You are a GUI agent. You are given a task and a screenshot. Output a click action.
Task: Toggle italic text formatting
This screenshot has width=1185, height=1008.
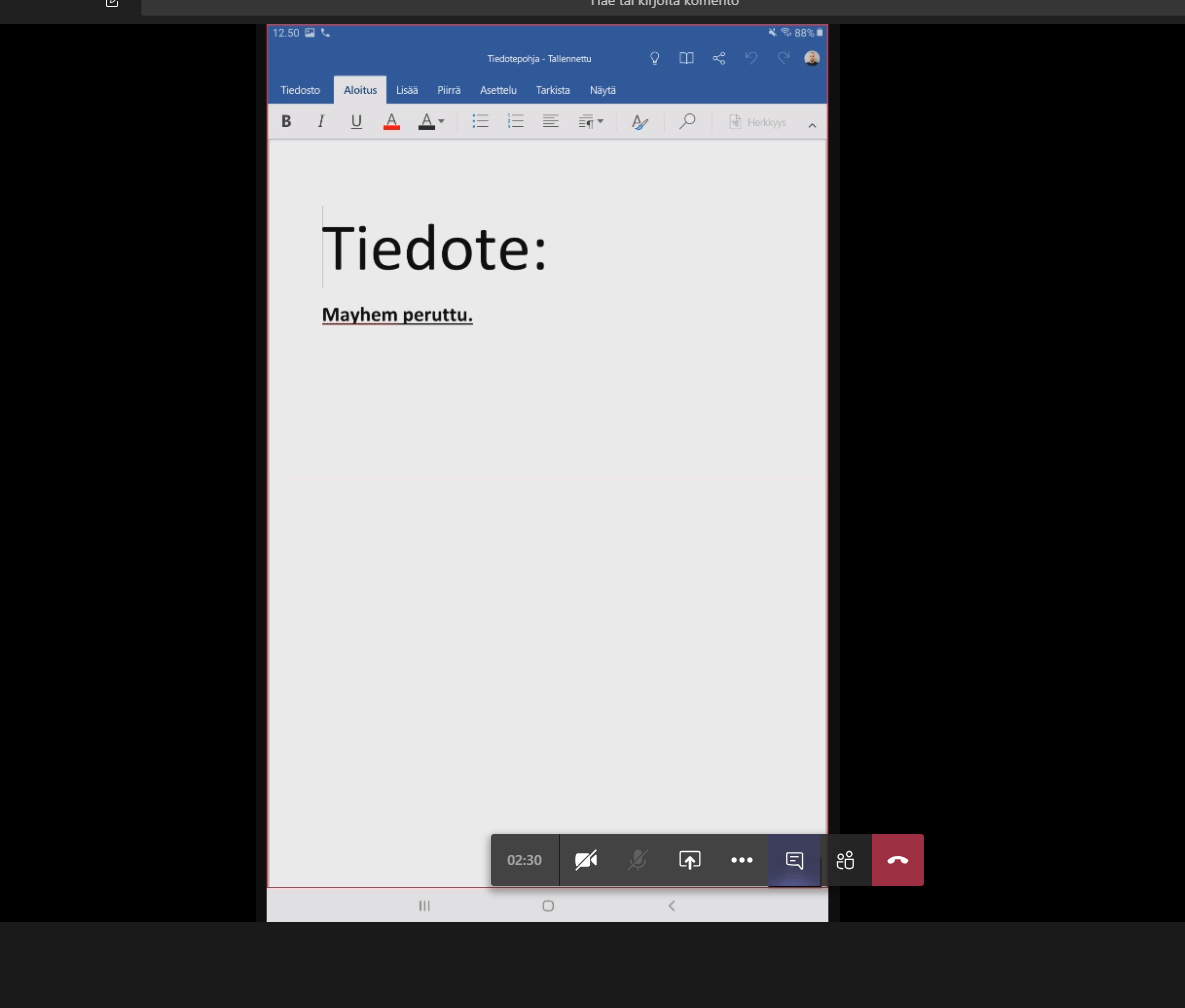pyautogui.click(x=321, y=122)
